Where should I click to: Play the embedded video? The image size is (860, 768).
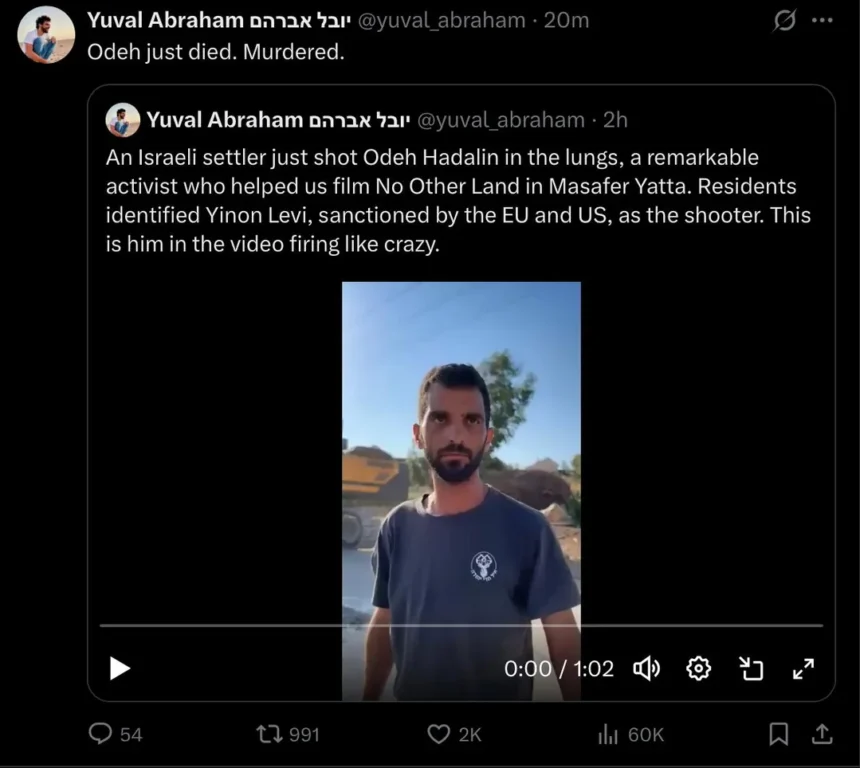tap(120, 668)
